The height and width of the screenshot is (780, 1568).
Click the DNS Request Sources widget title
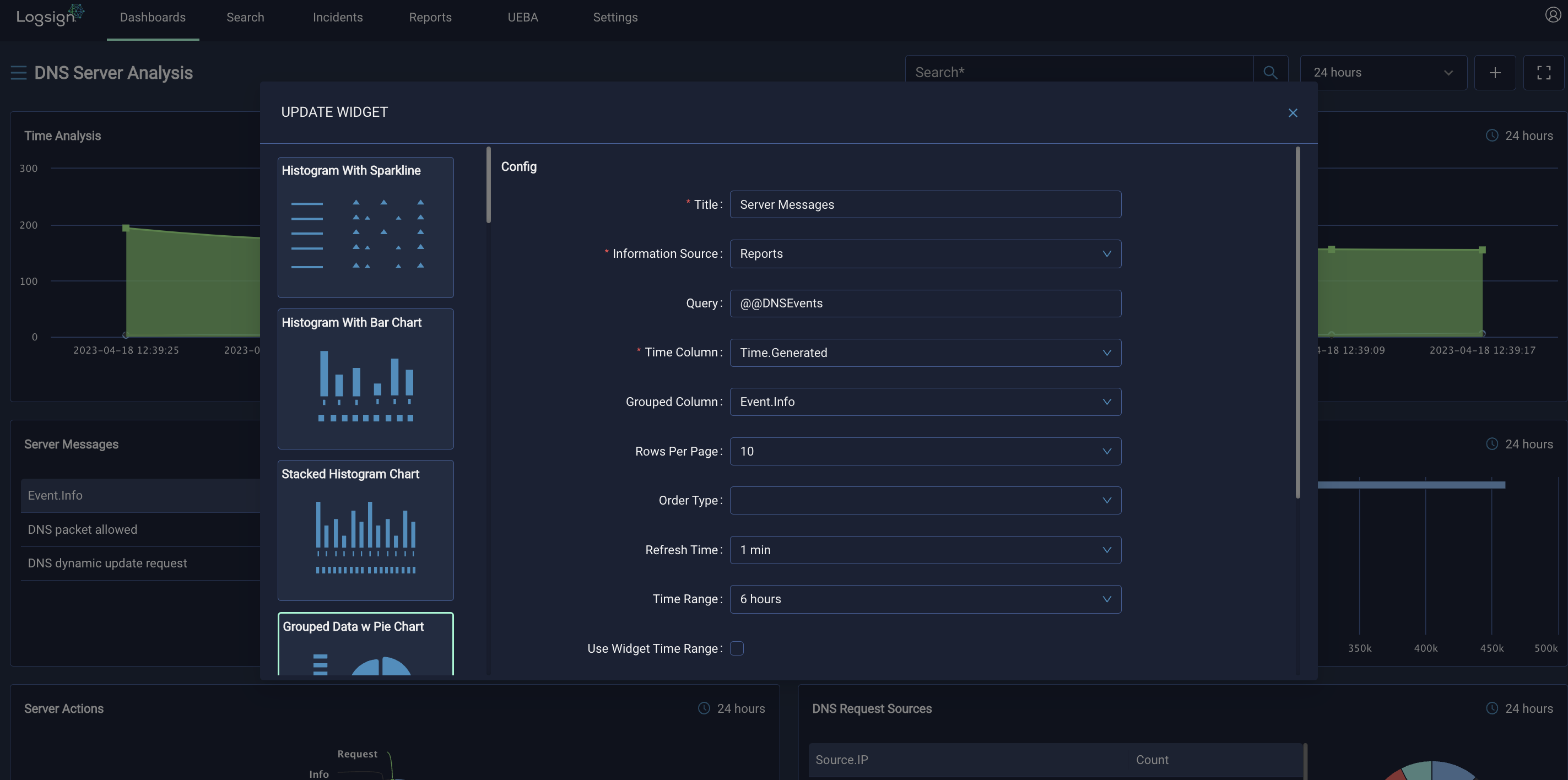(872, 709)
